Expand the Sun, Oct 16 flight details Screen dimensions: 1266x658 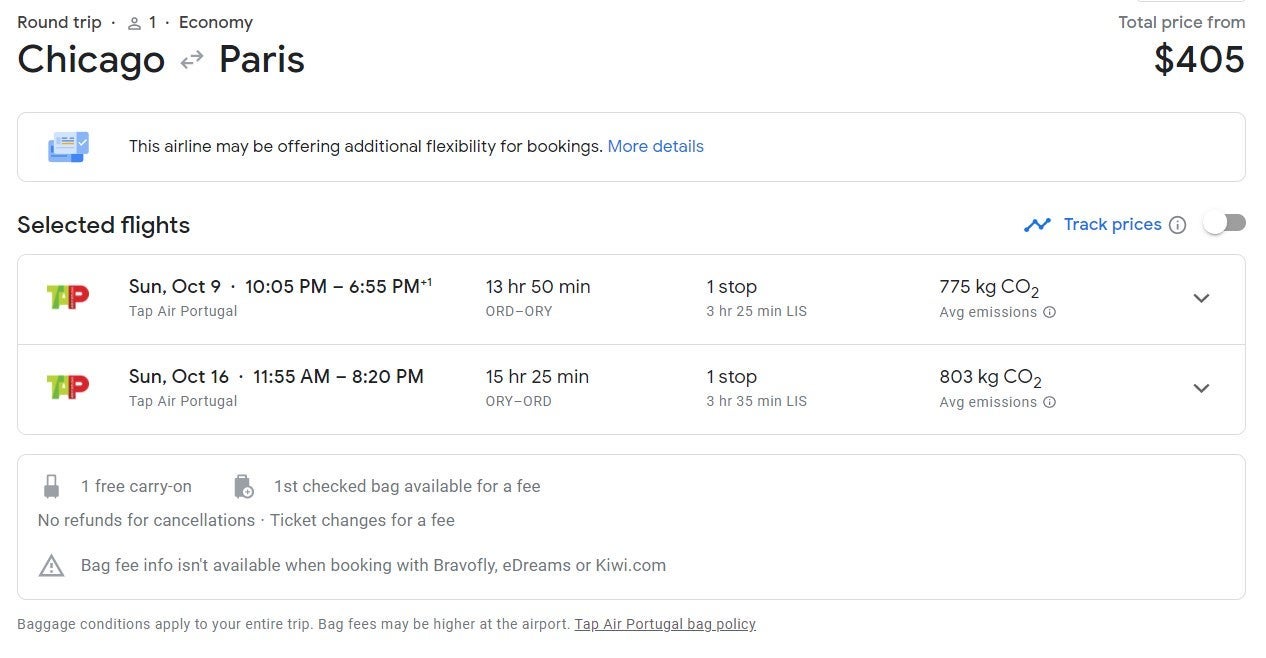pyautogui.click(x=1201, y=388)
